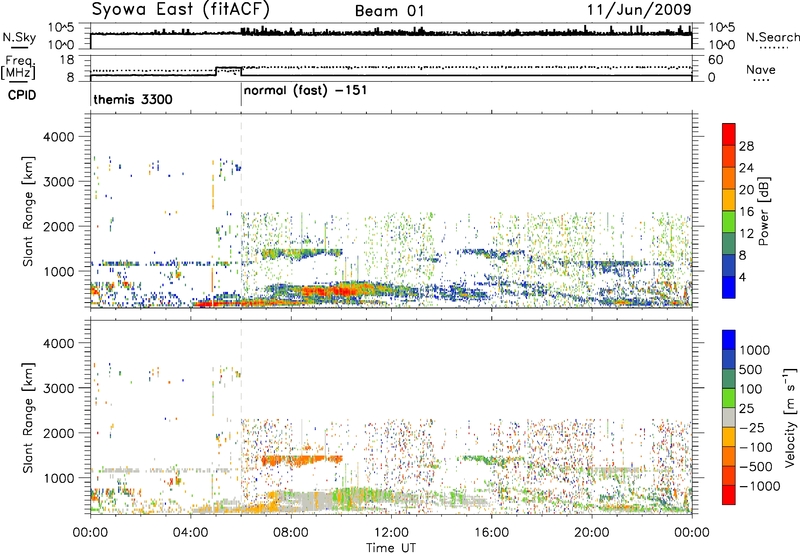Viewport: 800px width, 554px height.
Task: Click the 'Power [dB]' colorbar label
Action: coord(763,211)
